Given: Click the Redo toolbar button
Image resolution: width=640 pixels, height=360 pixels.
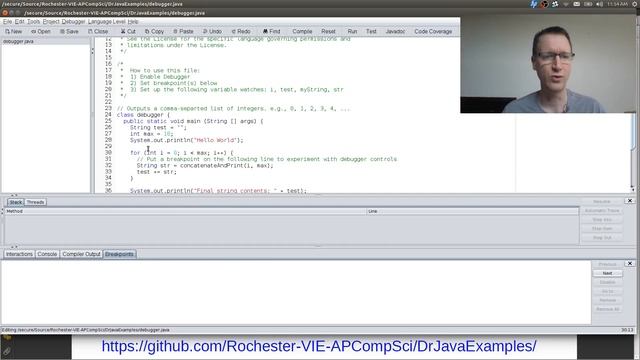Looking at the screenshot, I should click(x=241, y=31).
